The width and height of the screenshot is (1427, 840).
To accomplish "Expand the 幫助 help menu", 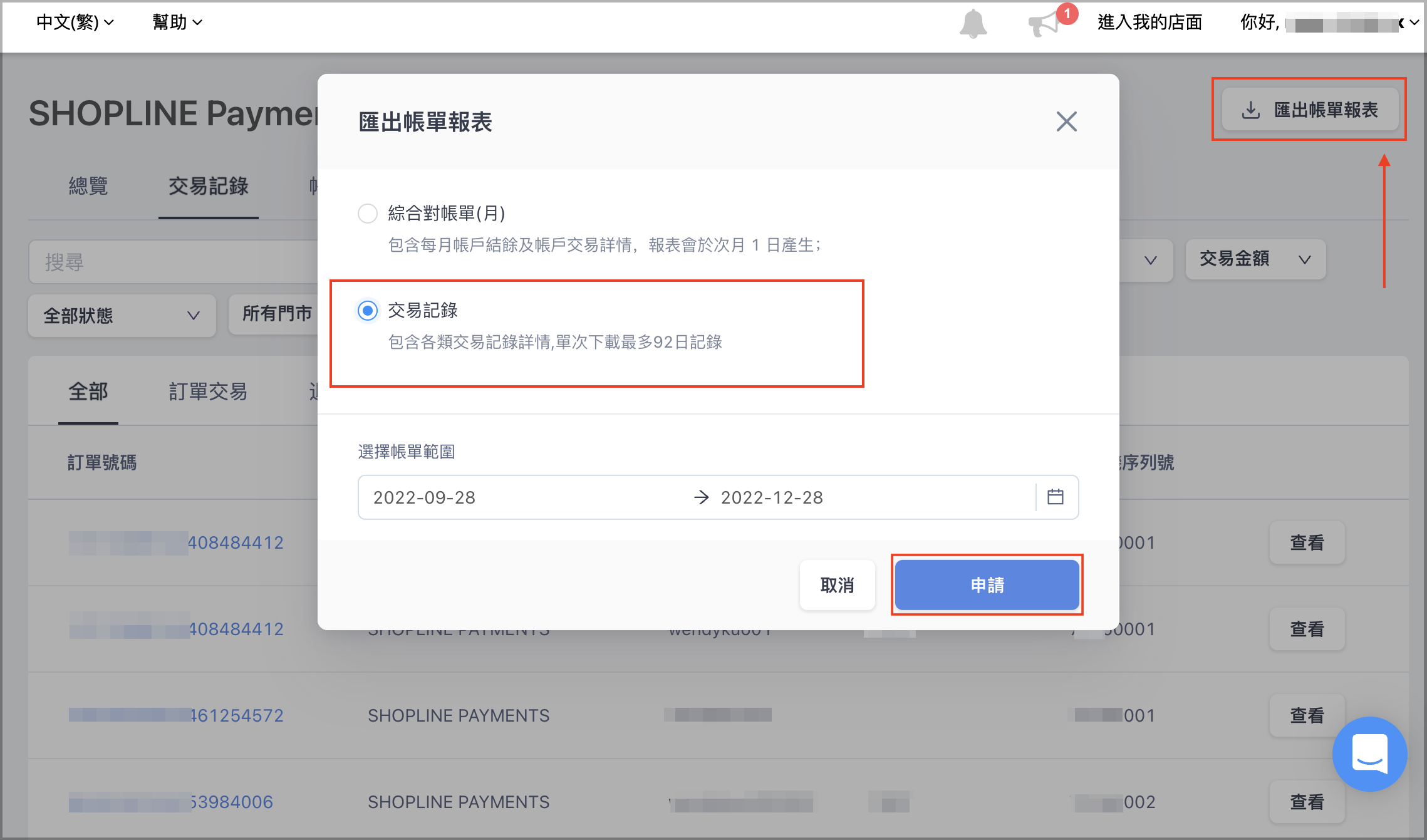I will (177, 23).
